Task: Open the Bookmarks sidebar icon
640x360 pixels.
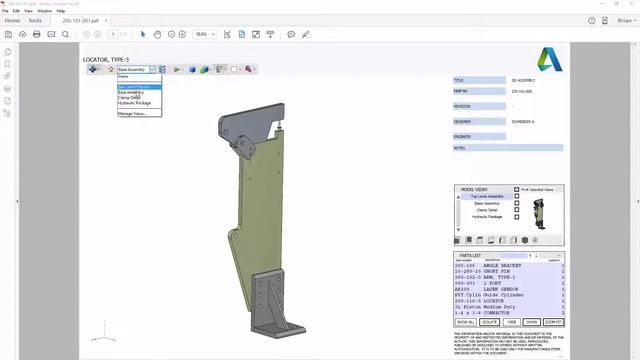Action: click(7, 64)
